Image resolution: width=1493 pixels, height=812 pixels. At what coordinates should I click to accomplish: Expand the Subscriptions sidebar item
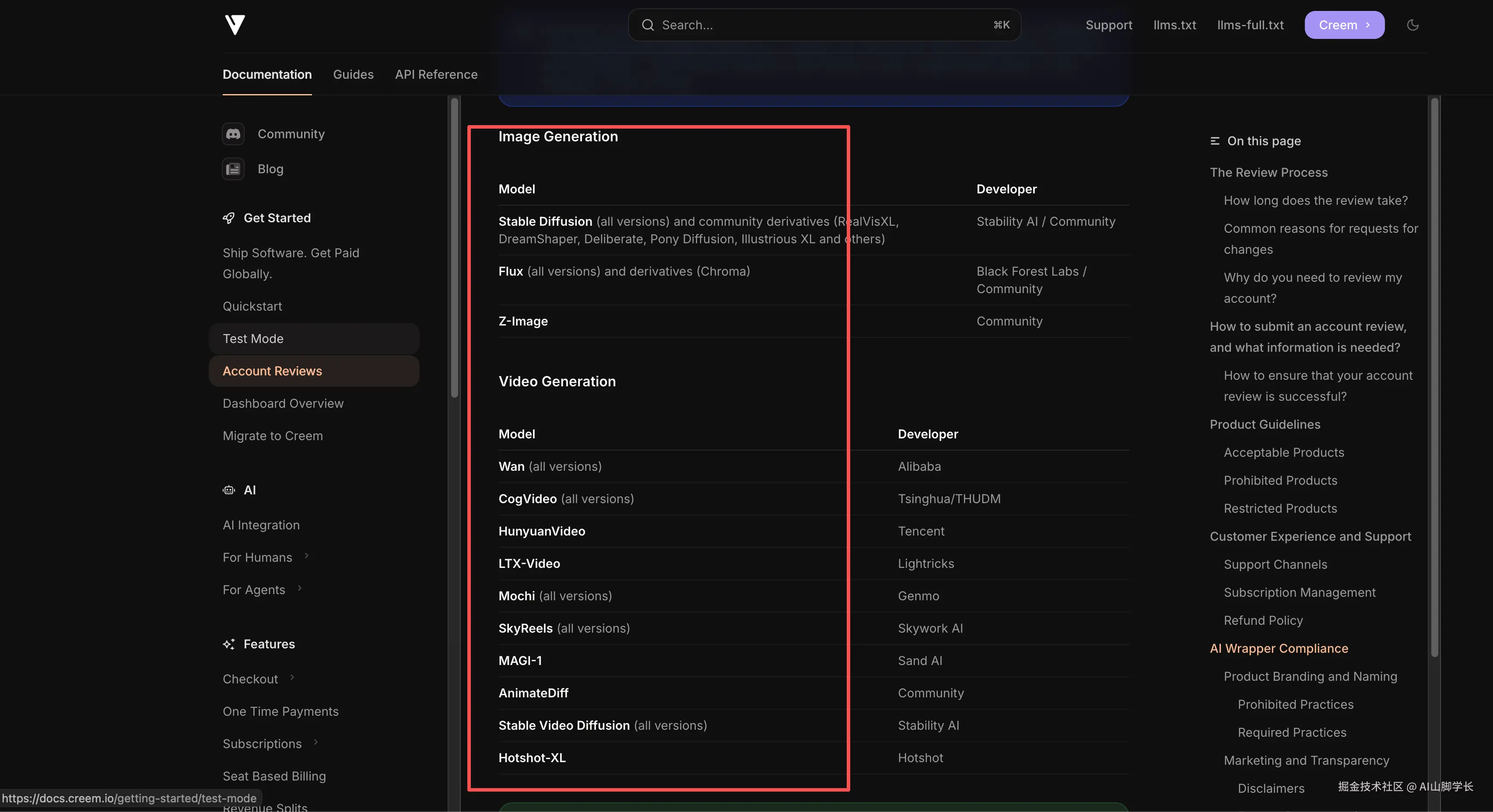(x=316, y=742)
